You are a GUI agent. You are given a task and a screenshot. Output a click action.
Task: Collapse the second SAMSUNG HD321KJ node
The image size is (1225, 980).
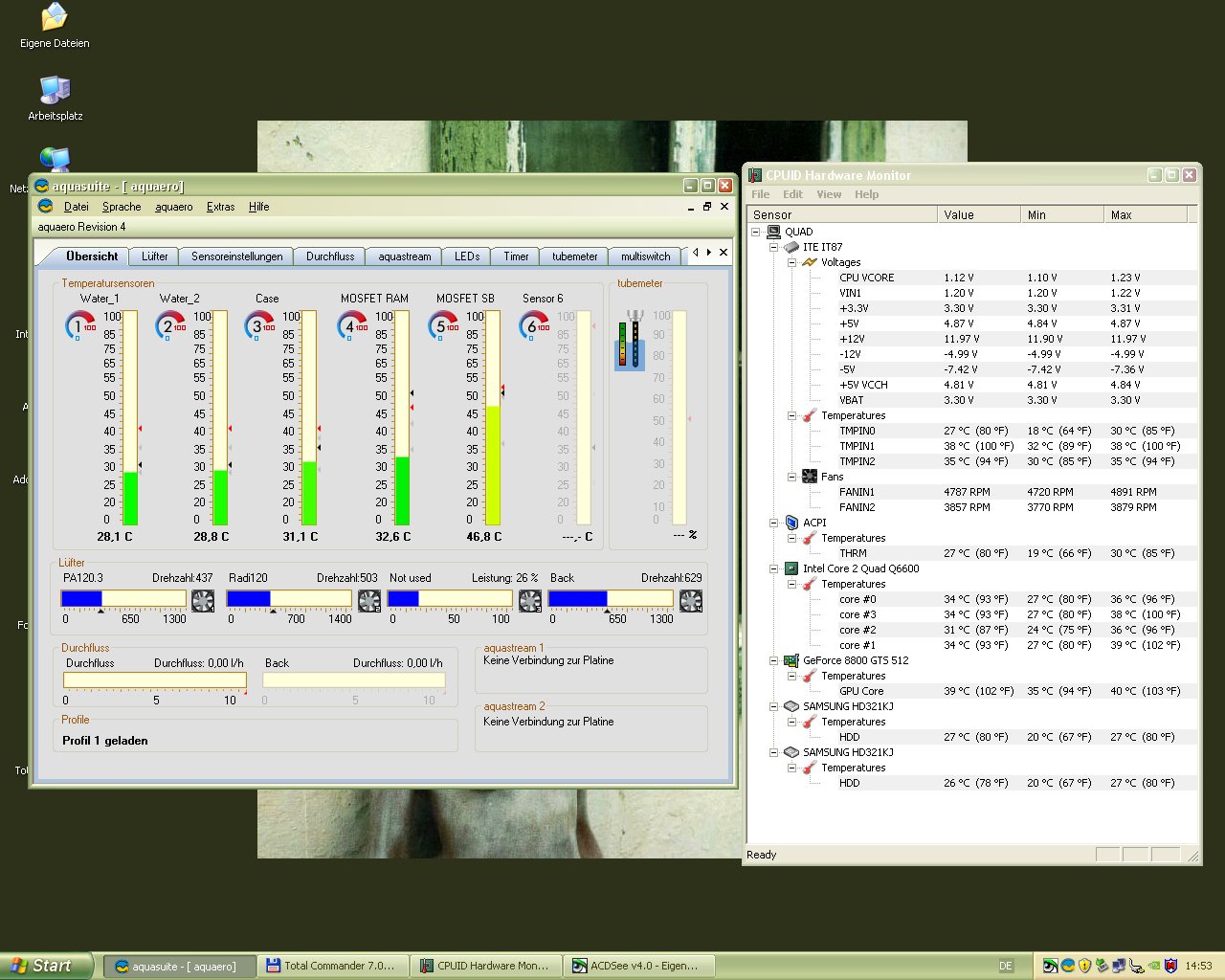(x=773, y=752)
